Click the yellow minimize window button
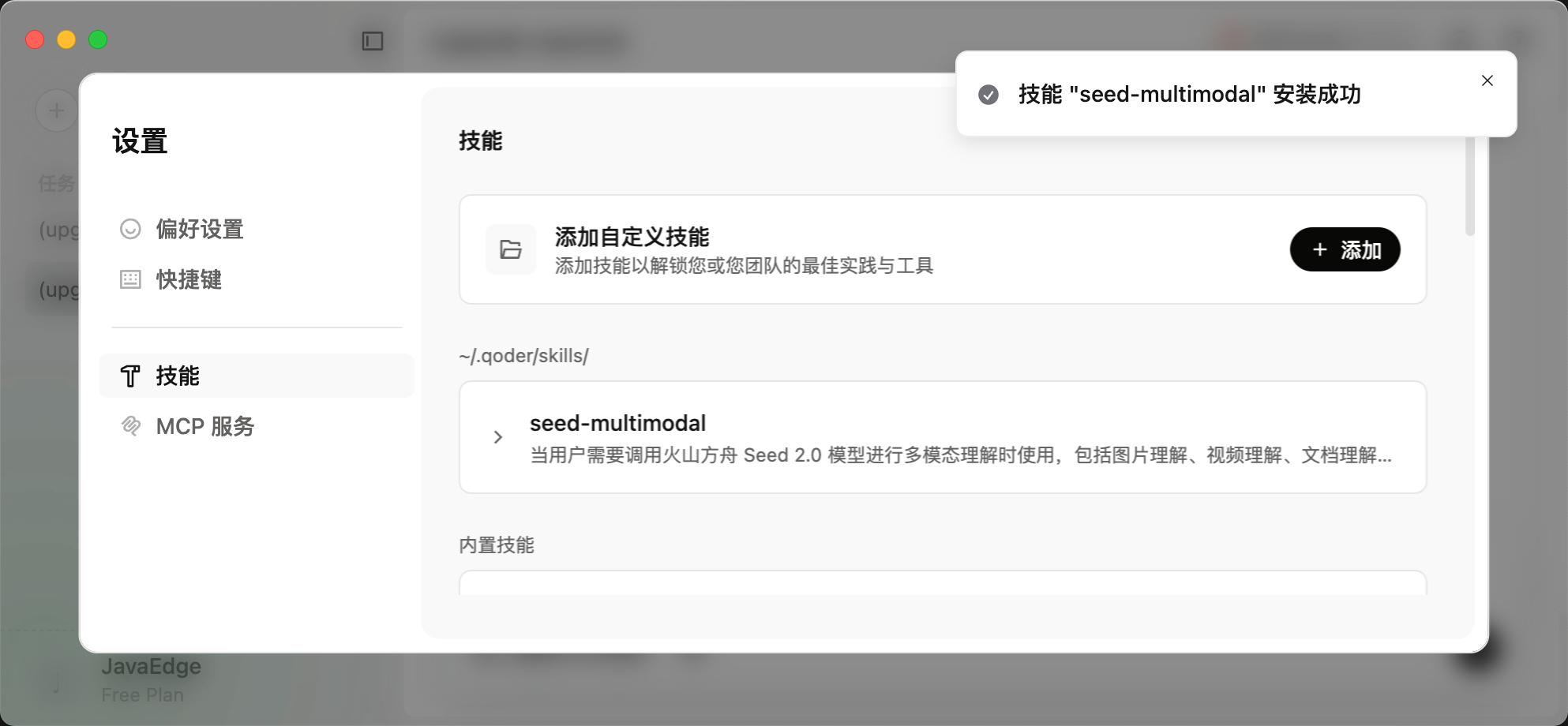Screen dimensions: 1568x726 click(66, 39)
